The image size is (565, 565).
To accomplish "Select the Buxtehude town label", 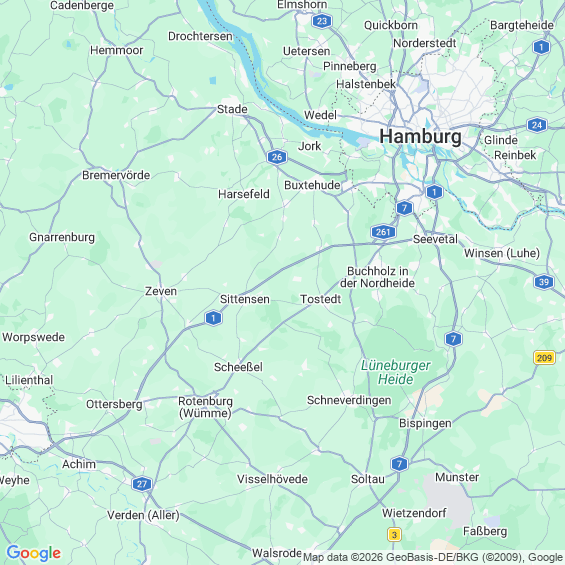I will [312, 185].
